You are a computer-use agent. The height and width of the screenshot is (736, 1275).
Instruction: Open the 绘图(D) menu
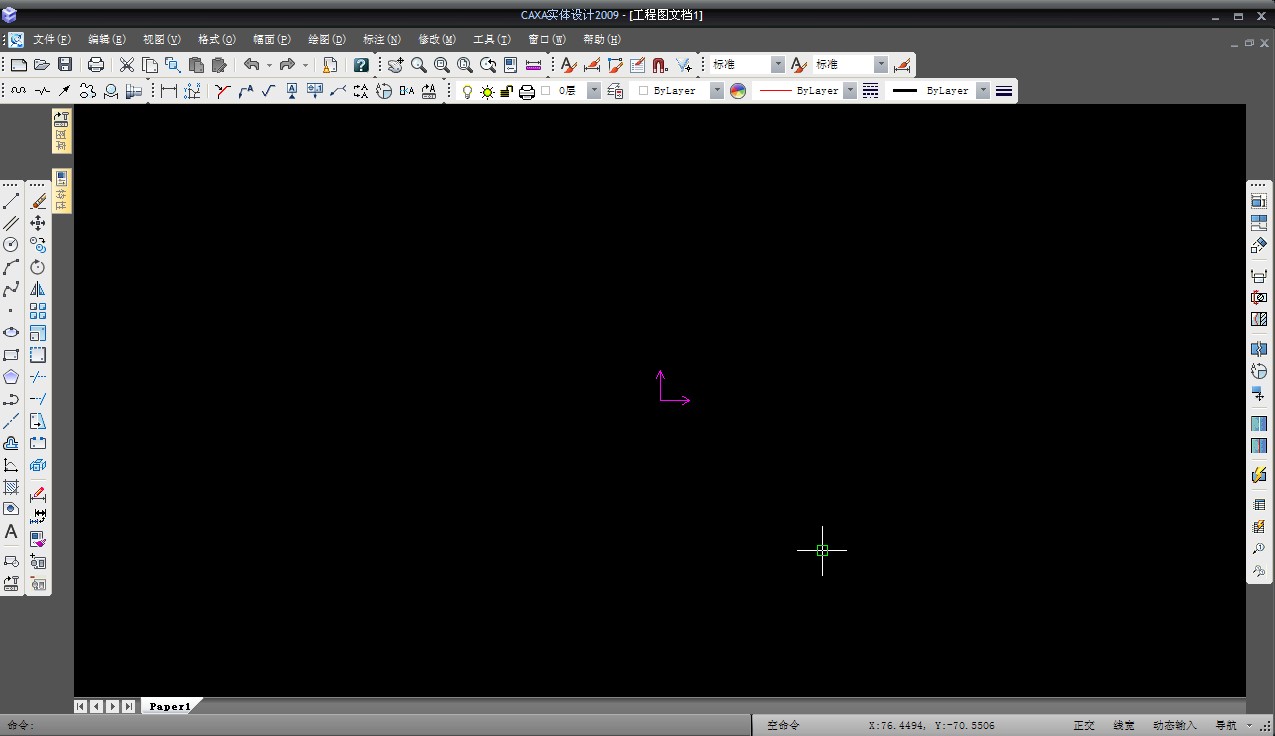tap(327, 40)
